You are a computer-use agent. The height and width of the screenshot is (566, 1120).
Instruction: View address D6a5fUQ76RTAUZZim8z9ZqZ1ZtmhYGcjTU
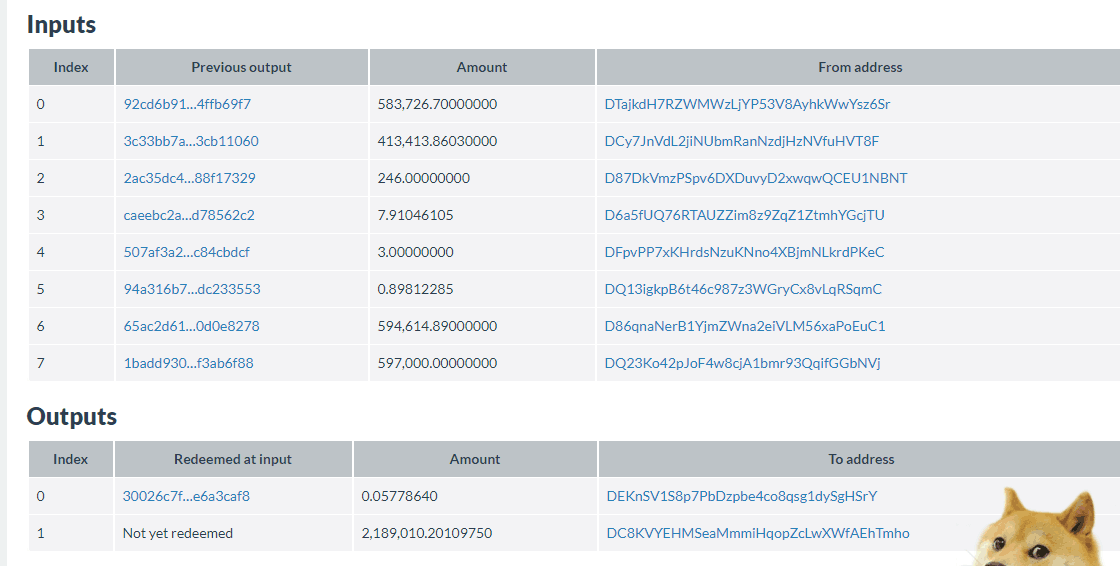click(x=744, y=215)
